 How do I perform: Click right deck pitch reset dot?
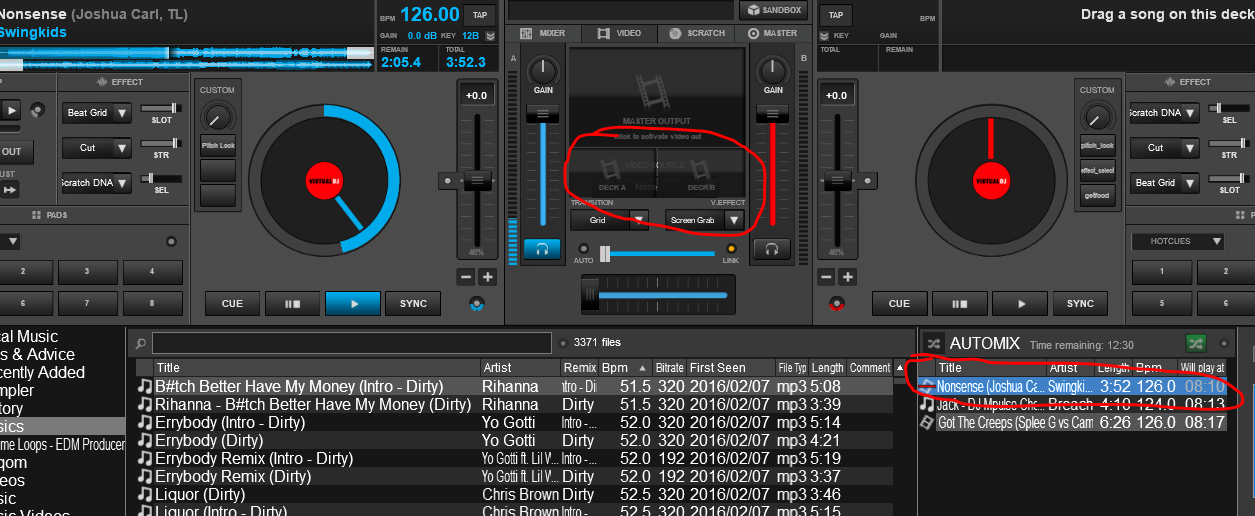pos(866,181)
